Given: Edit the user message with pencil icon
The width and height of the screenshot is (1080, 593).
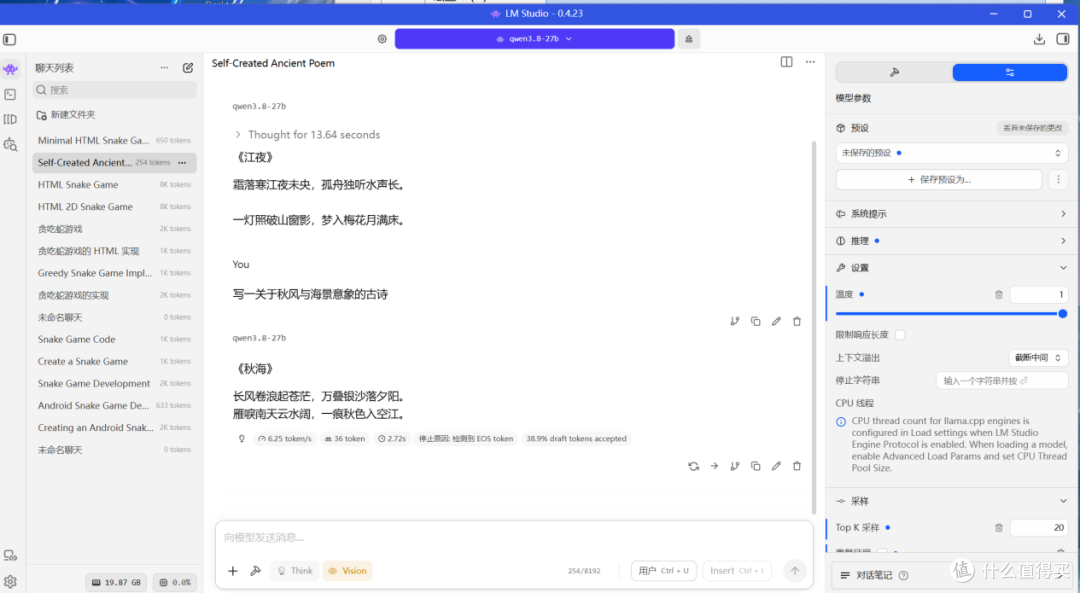Looking at the screenshot, I should click(776, 322).
